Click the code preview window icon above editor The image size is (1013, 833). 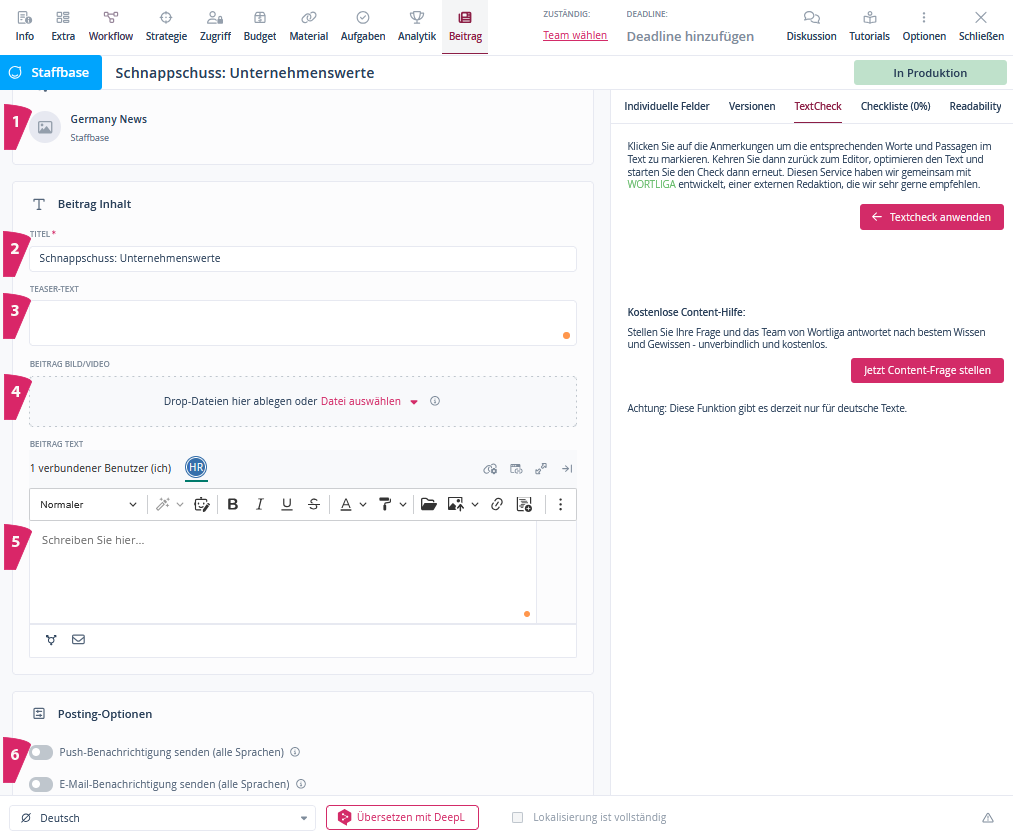516,469
